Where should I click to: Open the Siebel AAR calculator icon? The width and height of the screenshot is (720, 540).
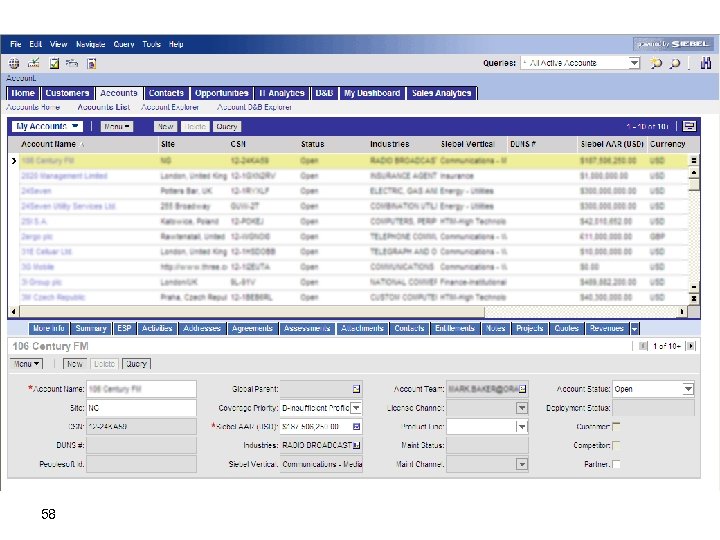click(356, 427)
